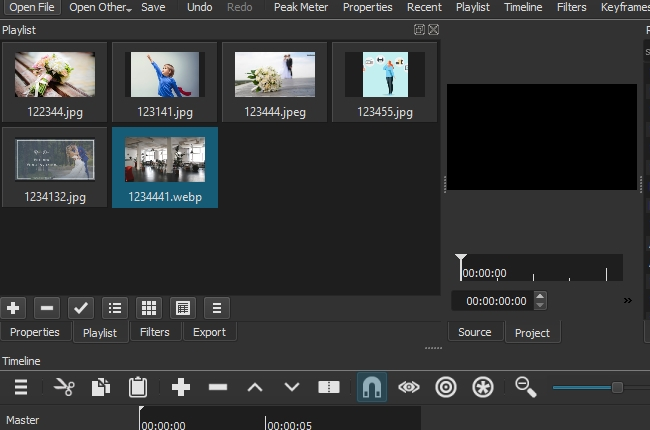Switch to the Properties tab
Image resolution: width=650 pixels, height=430 pixels.
coord(35,332)
